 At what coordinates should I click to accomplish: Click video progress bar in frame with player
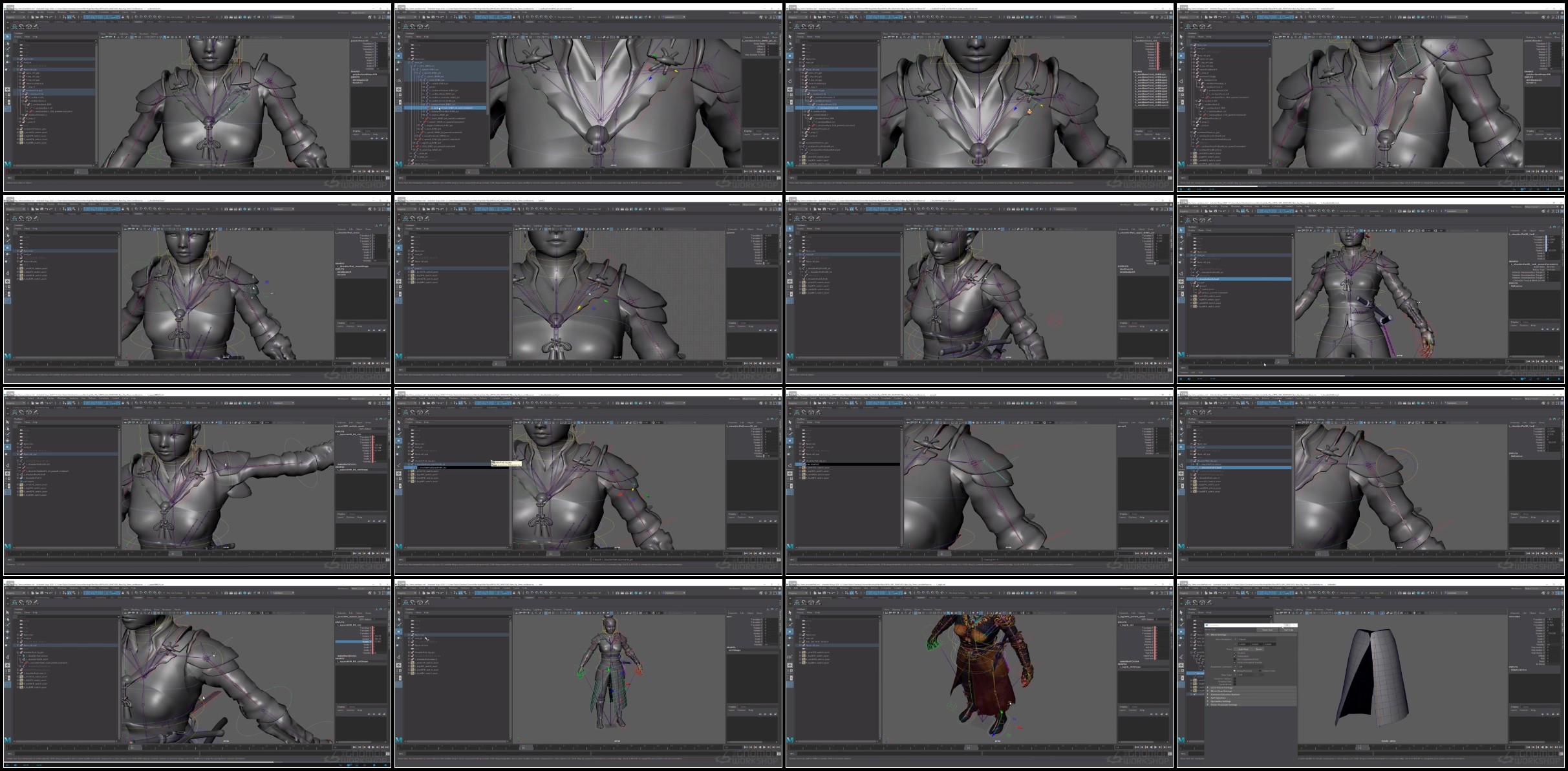tap(194, 762)
